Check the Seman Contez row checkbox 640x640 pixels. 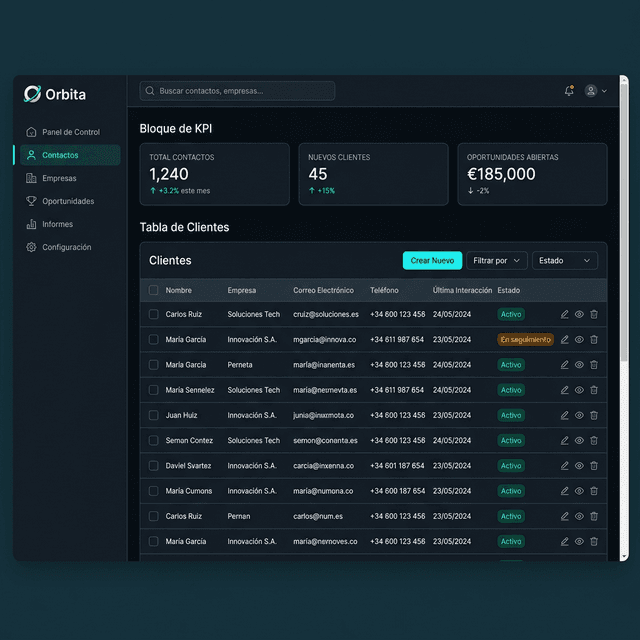point(153,440)
